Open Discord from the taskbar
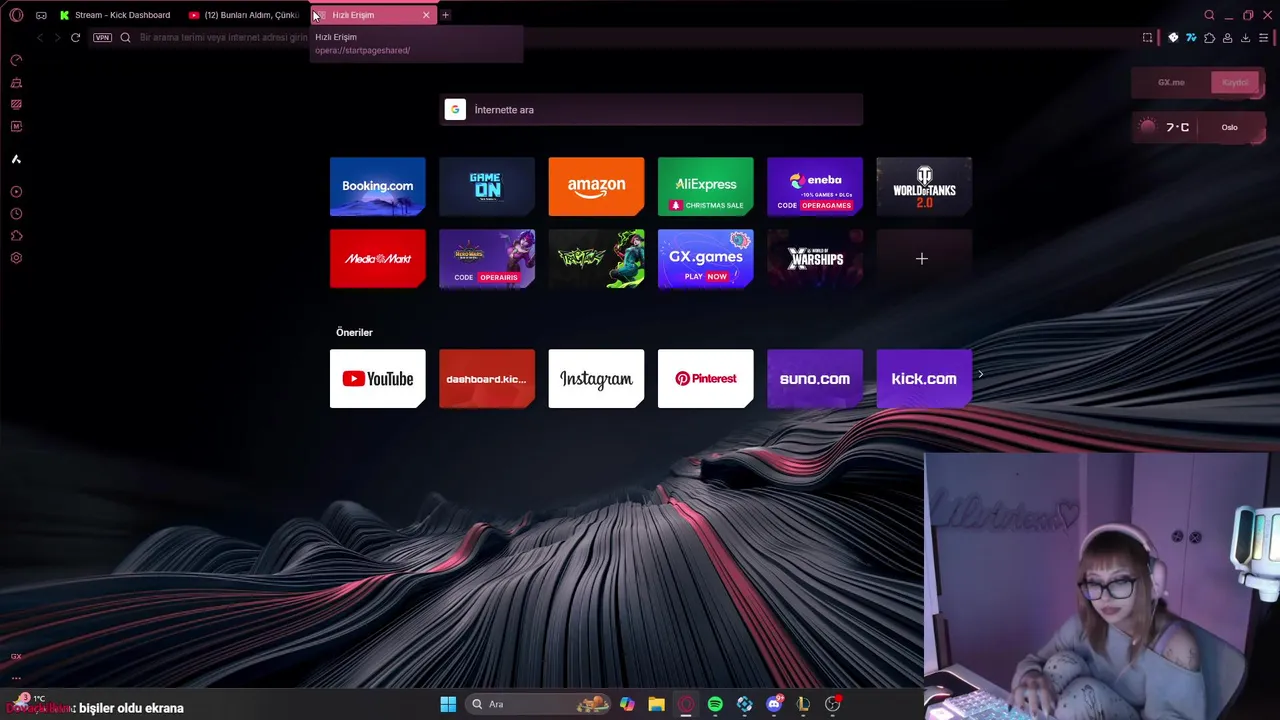The width and height of the screenshot is (1280, 720). tap(774, 704)
